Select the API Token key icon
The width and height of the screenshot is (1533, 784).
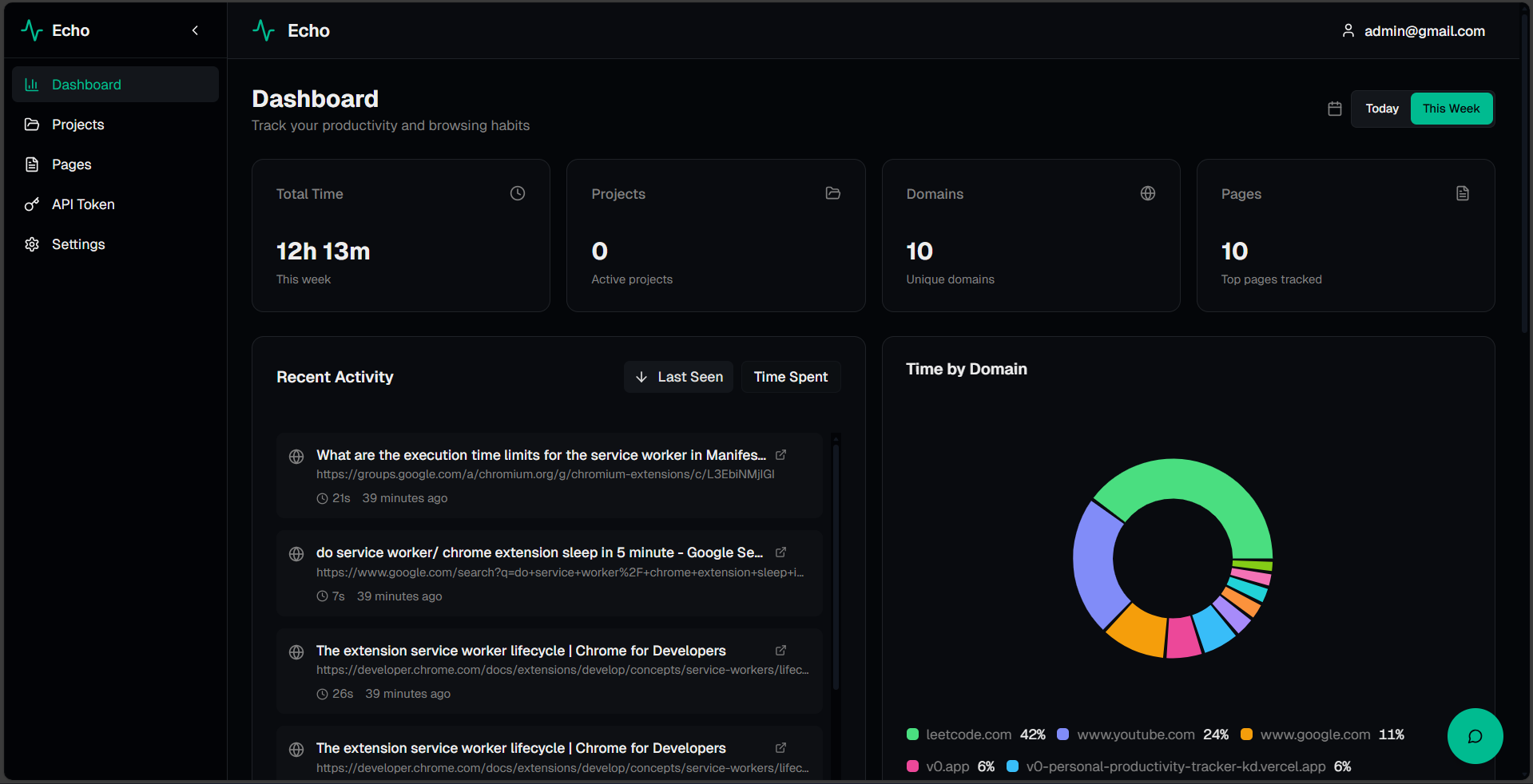tap(31, 204)
